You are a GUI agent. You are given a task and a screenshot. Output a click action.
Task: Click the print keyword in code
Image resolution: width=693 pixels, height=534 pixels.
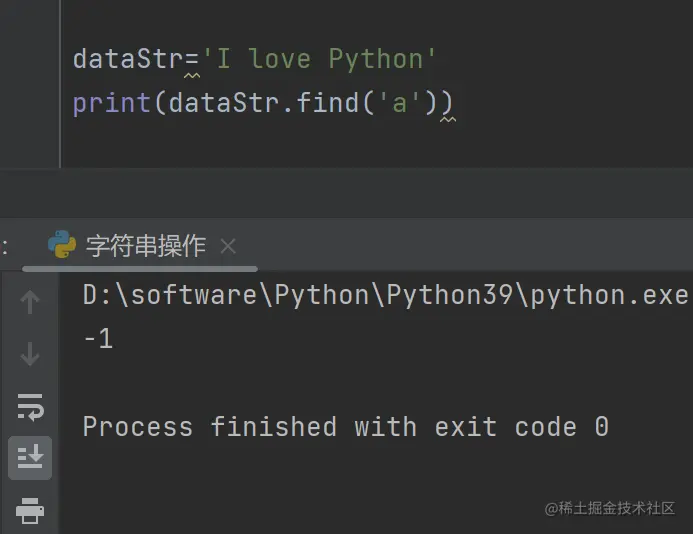pos(112,104)
